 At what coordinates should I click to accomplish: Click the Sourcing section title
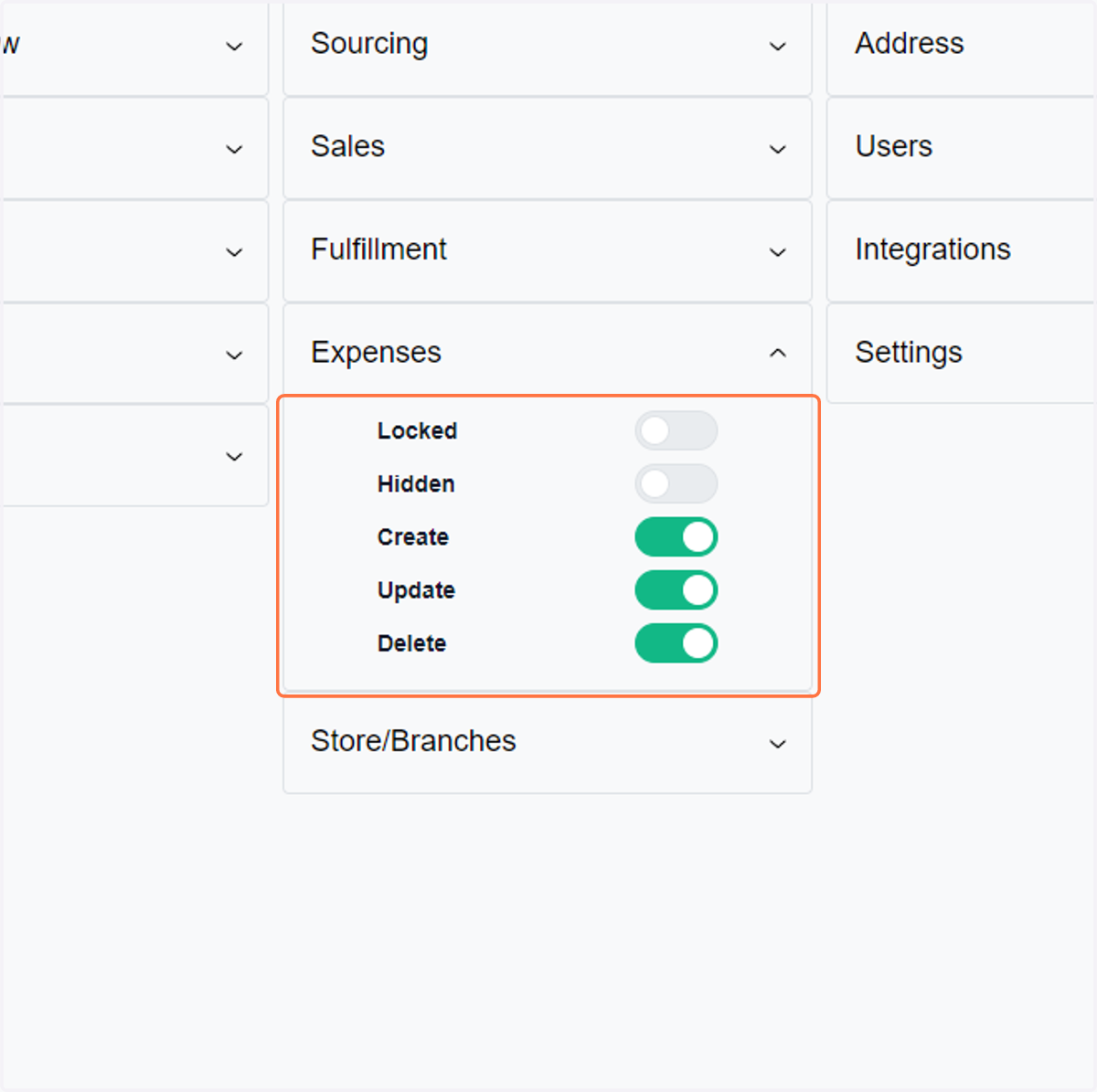pos(369,44)
